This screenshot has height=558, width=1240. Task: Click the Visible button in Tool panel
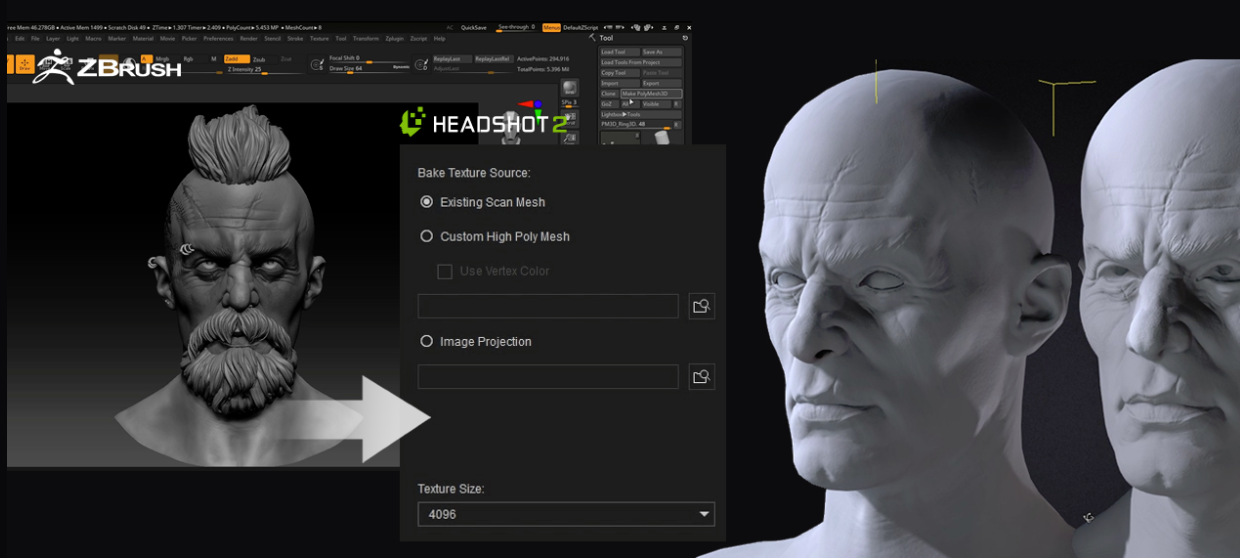click(656, 104)
